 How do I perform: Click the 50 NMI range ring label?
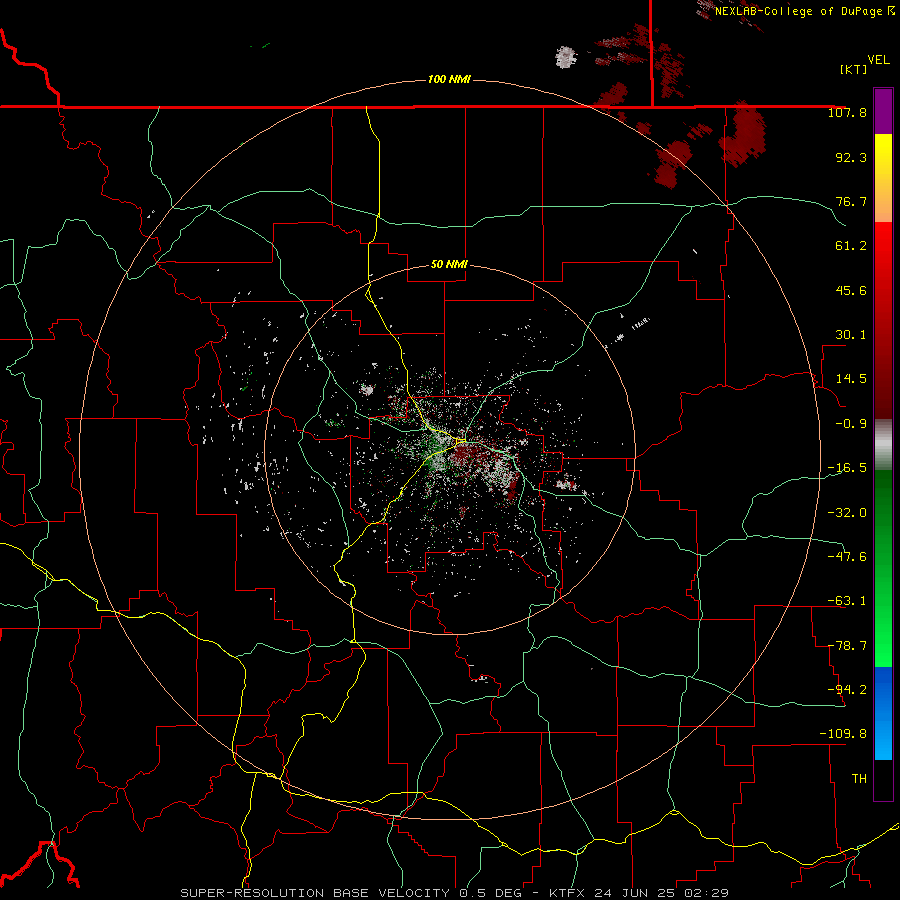coord(449,264)
